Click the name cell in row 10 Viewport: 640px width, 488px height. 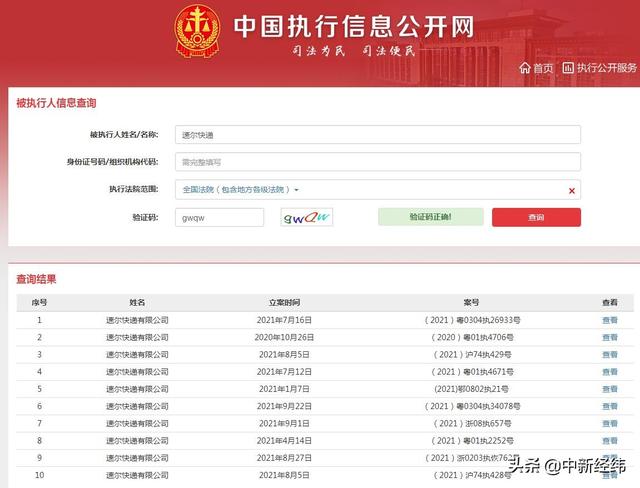coord(137,475)
